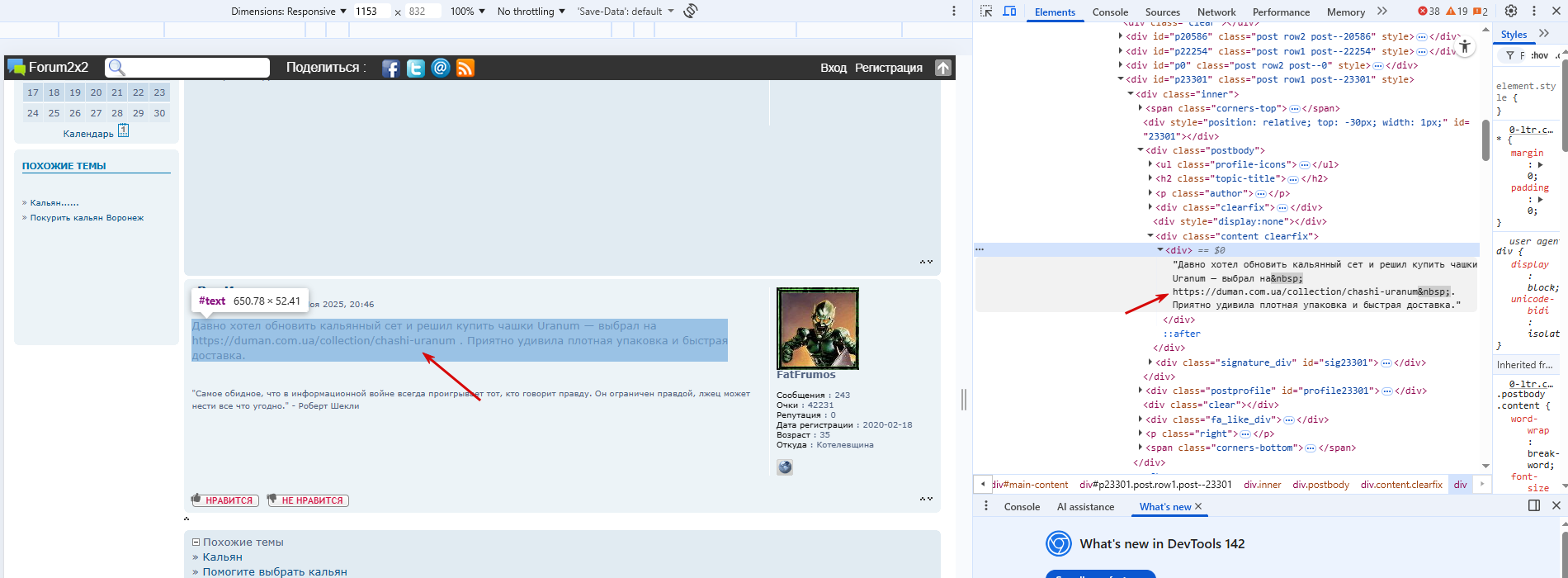1568x578 pixels.
Task: Click the issues count 2 indicator
Action: click(1481, 11)
